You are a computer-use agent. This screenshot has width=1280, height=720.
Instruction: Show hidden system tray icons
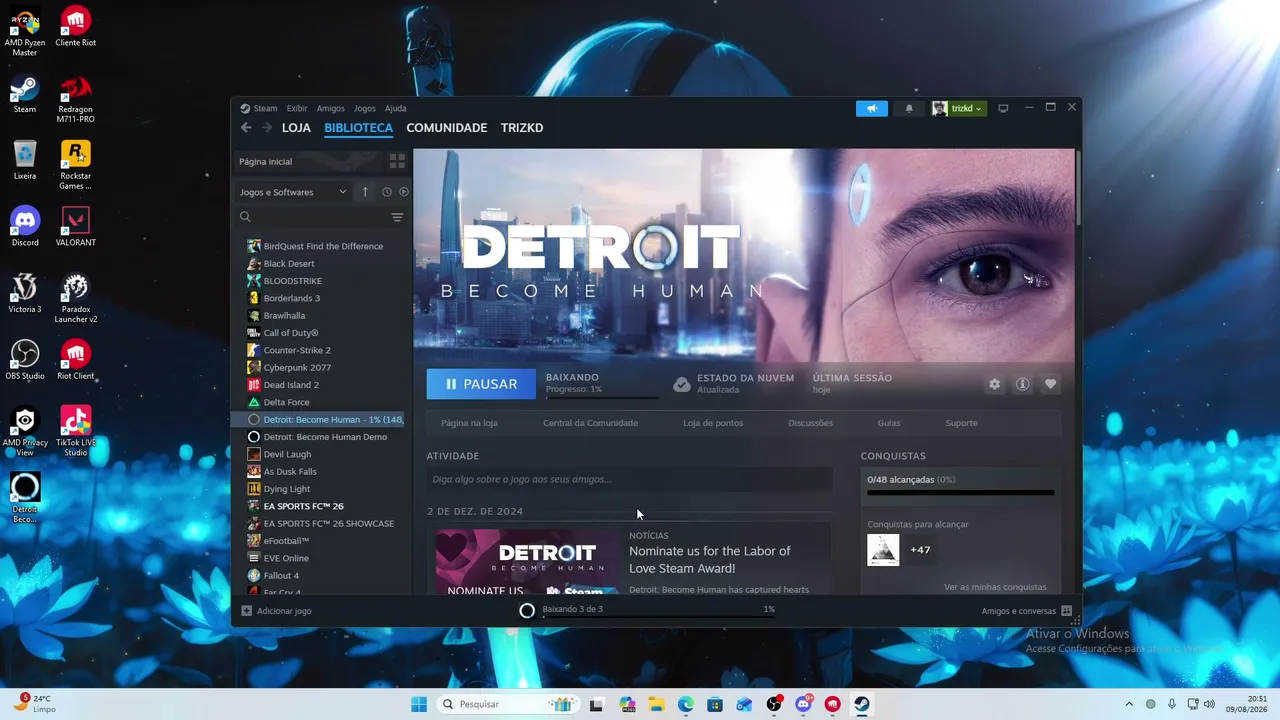[x=1129, y=704]
